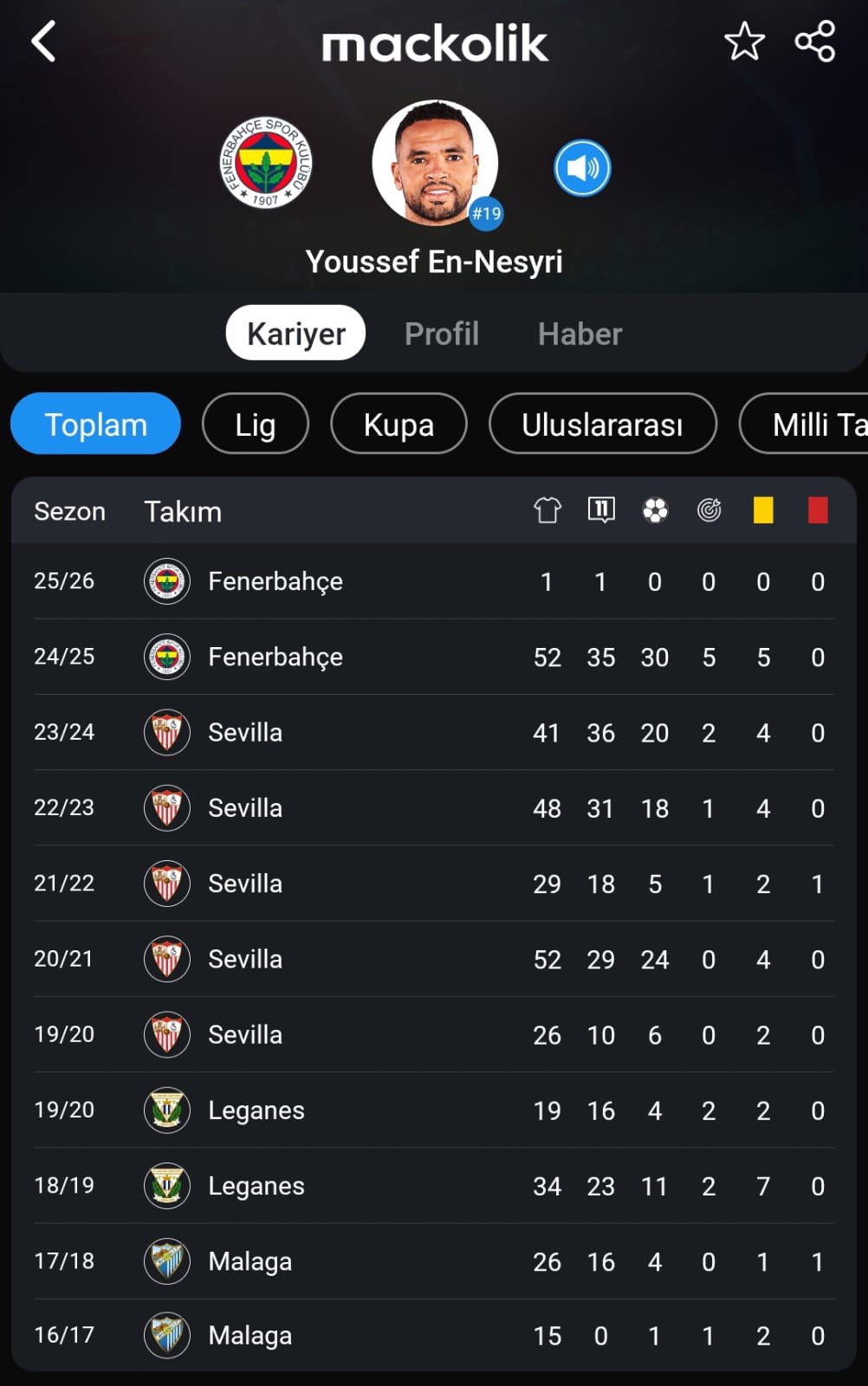The image size is (868, 1386).
Task: Tap the assists target column icon
Action: 709,510
